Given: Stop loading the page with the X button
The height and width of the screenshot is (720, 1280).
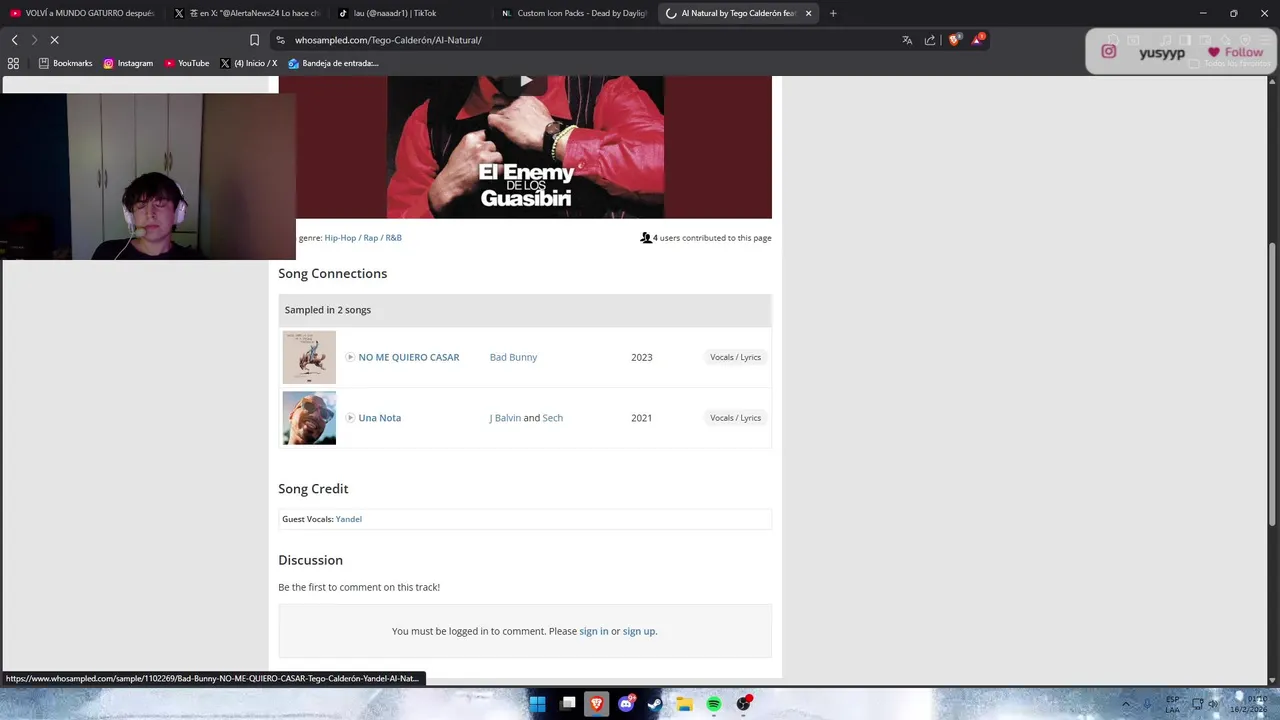Looking at the screenshot, I should tap(55, 40).
